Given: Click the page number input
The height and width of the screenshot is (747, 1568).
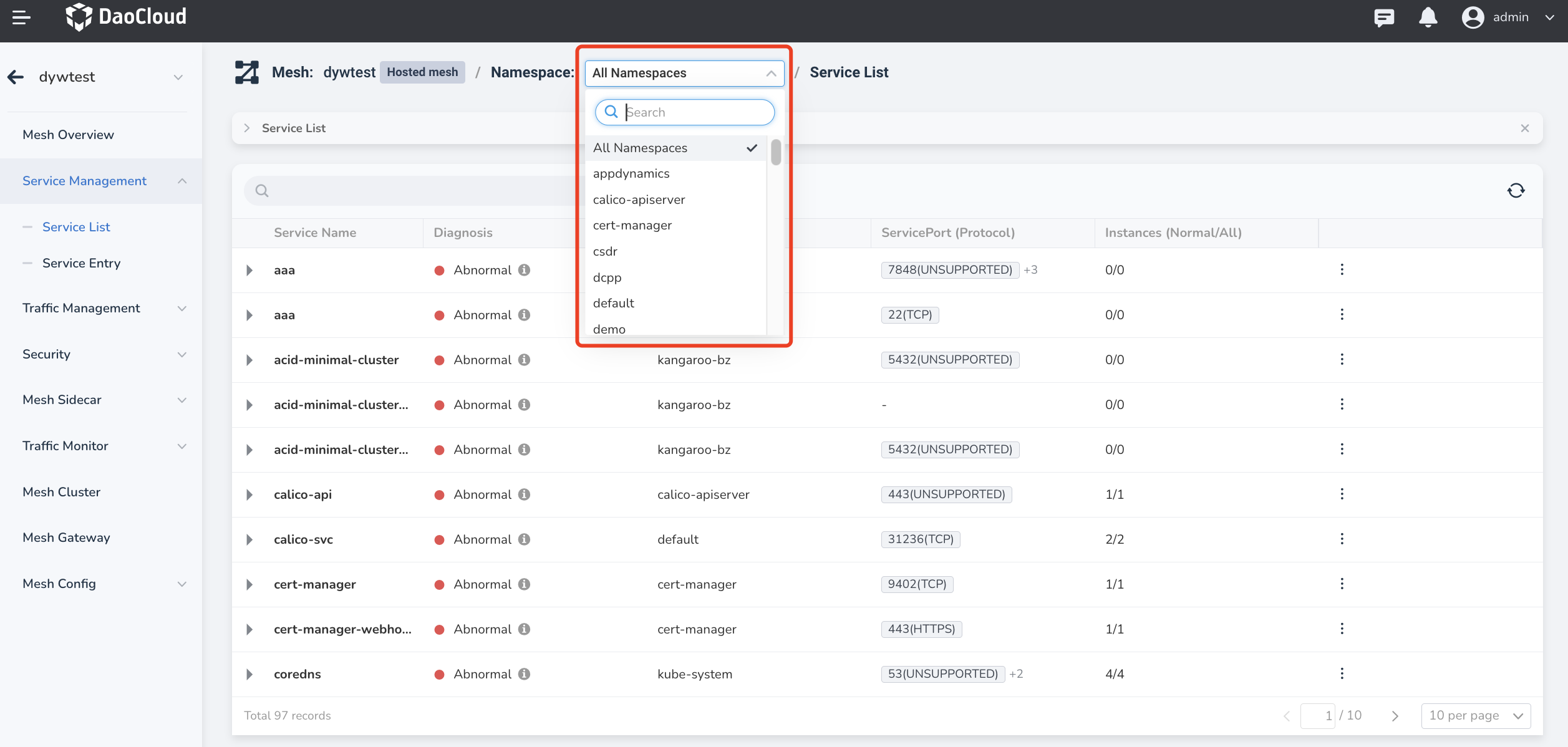Looking at the screenshot, I should pos(1318,716).
